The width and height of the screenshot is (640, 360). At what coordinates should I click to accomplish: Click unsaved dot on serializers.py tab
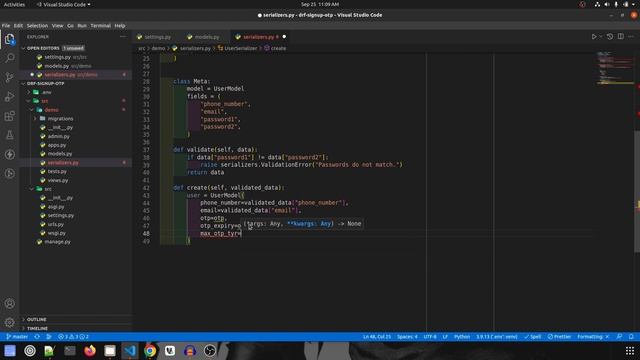tap(284, 37)
